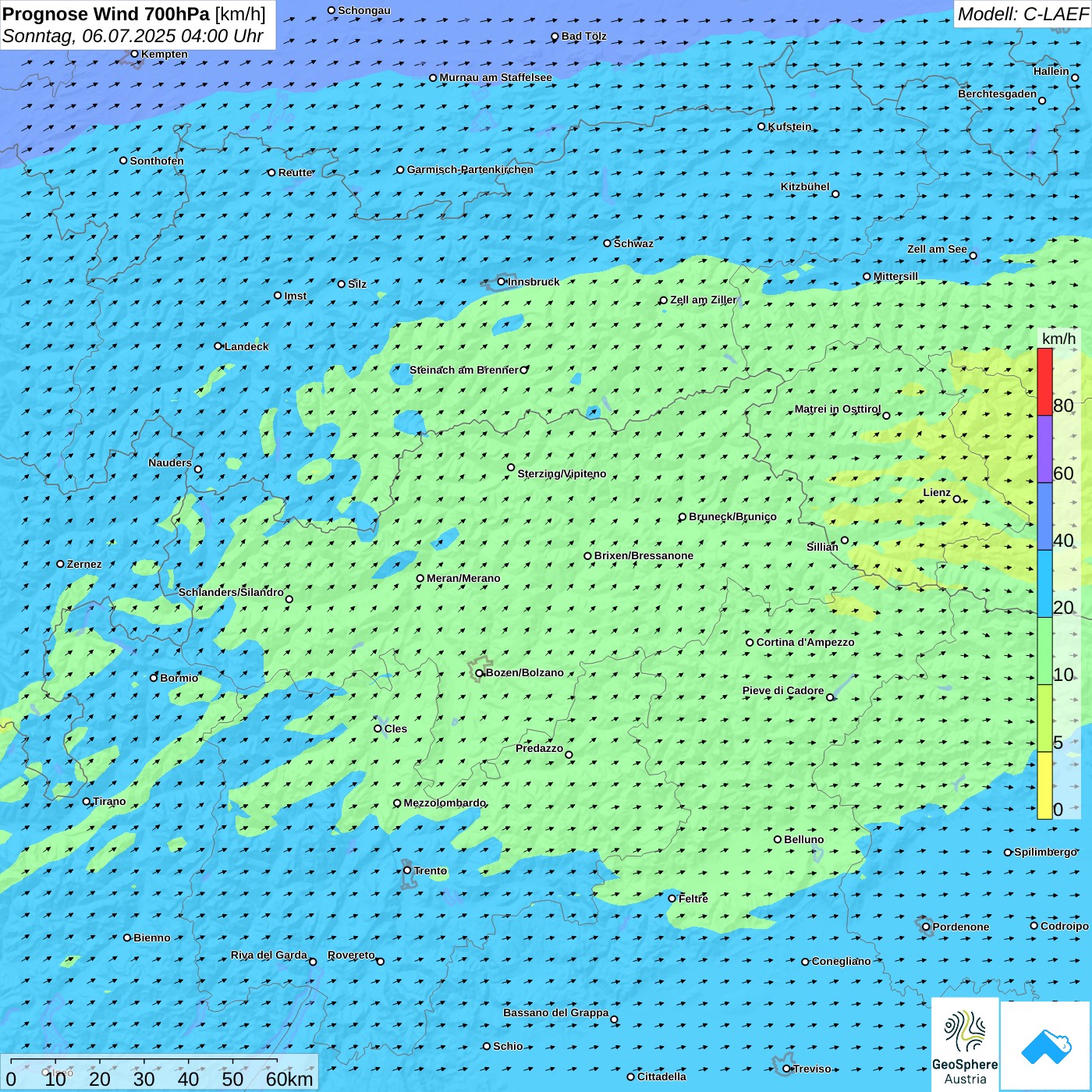
Task: Click the Kufstein location marker
Action: point(762,126)
